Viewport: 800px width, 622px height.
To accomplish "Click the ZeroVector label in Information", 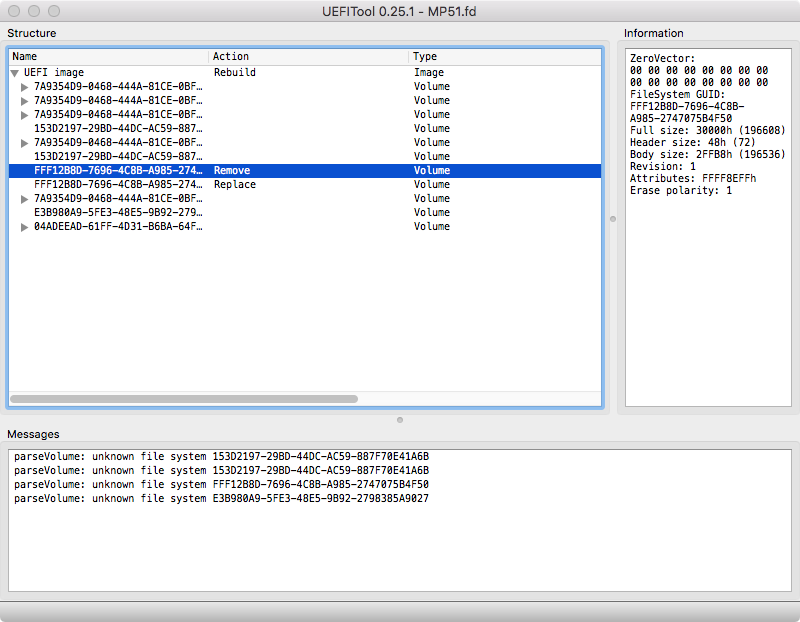I will click(x=662, y=58).
